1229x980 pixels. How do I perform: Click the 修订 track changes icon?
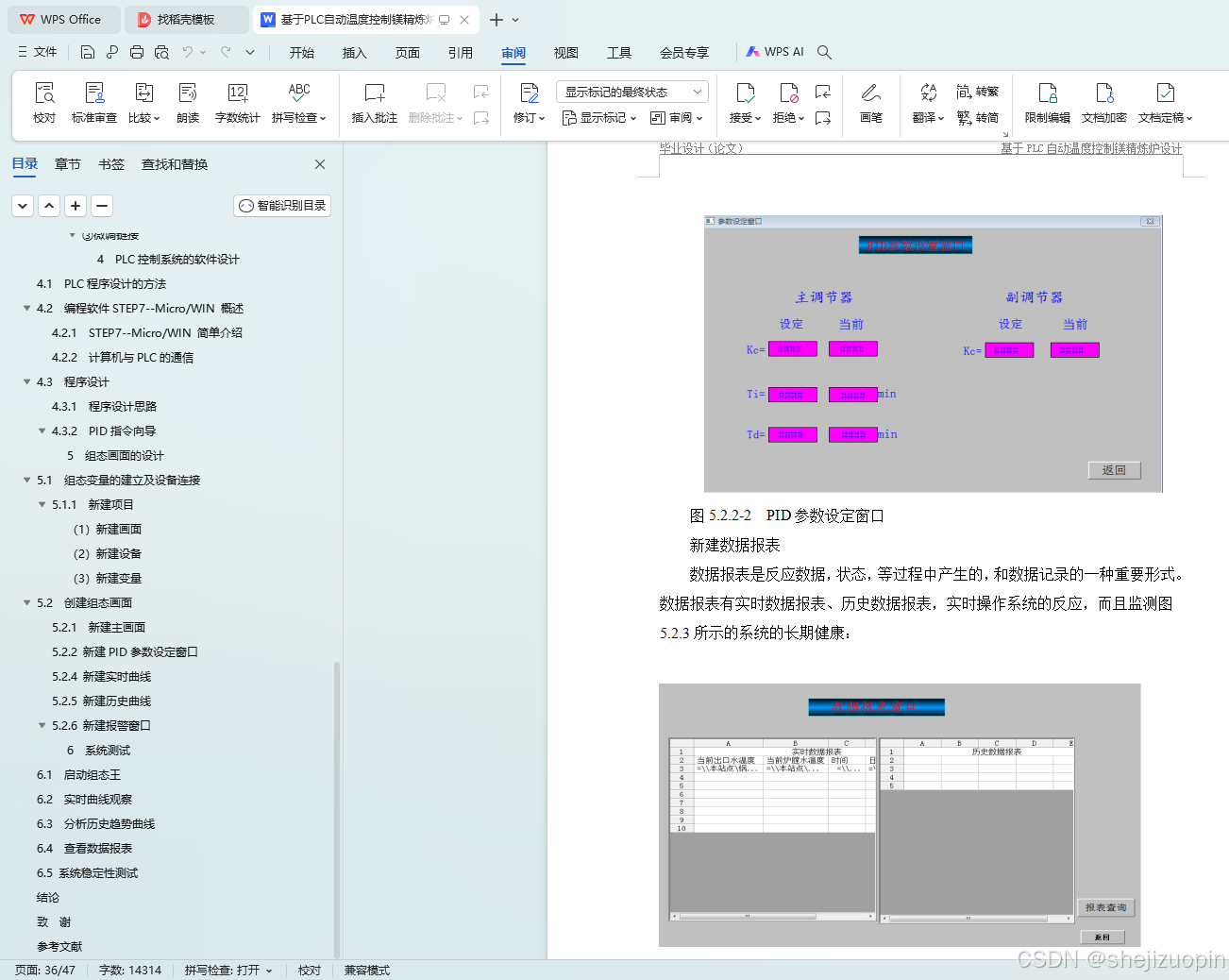[x=530, y=93]
